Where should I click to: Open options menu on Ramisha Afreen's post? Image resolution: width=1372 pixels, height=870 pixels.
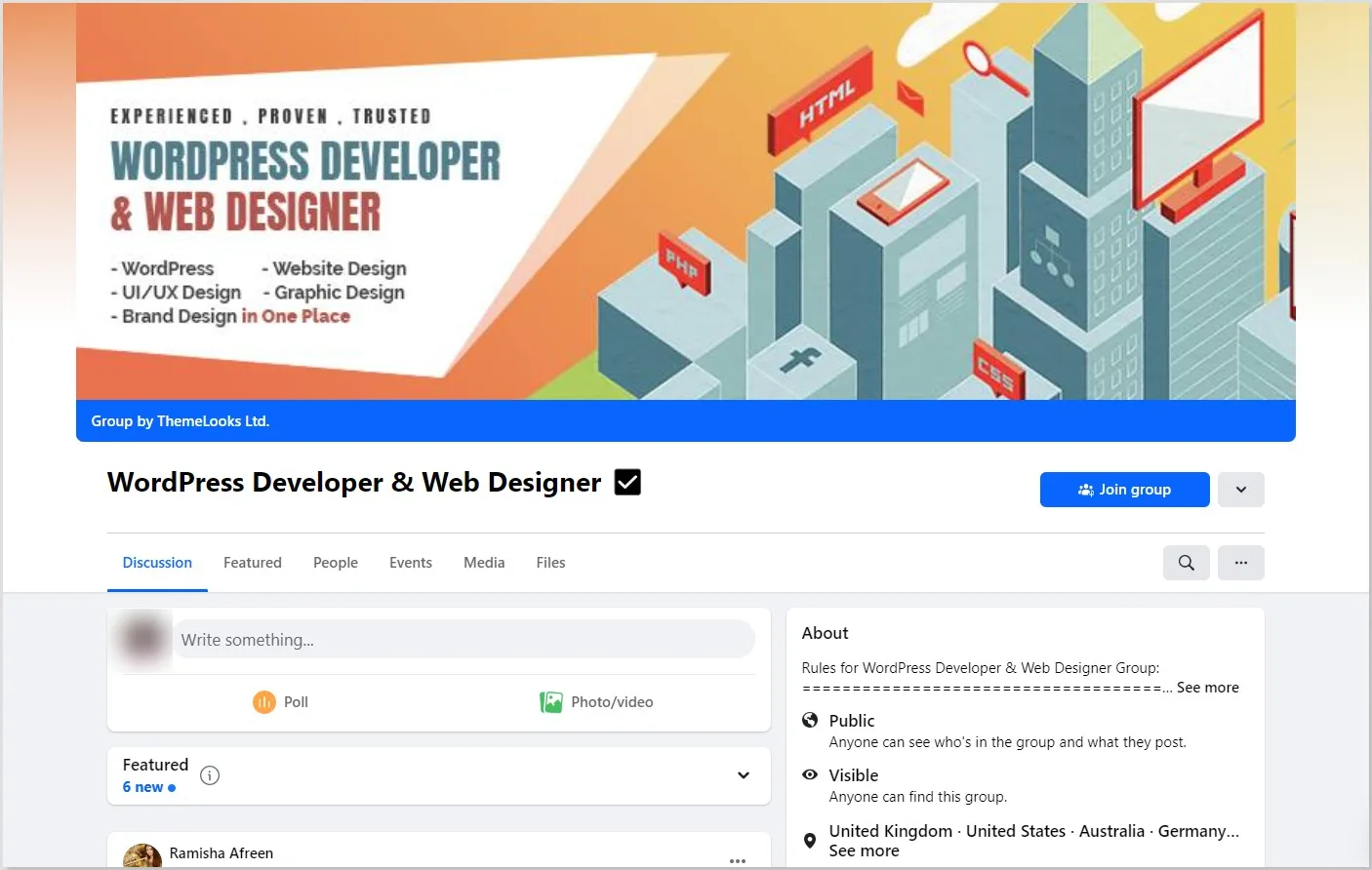tap(738, 860)
